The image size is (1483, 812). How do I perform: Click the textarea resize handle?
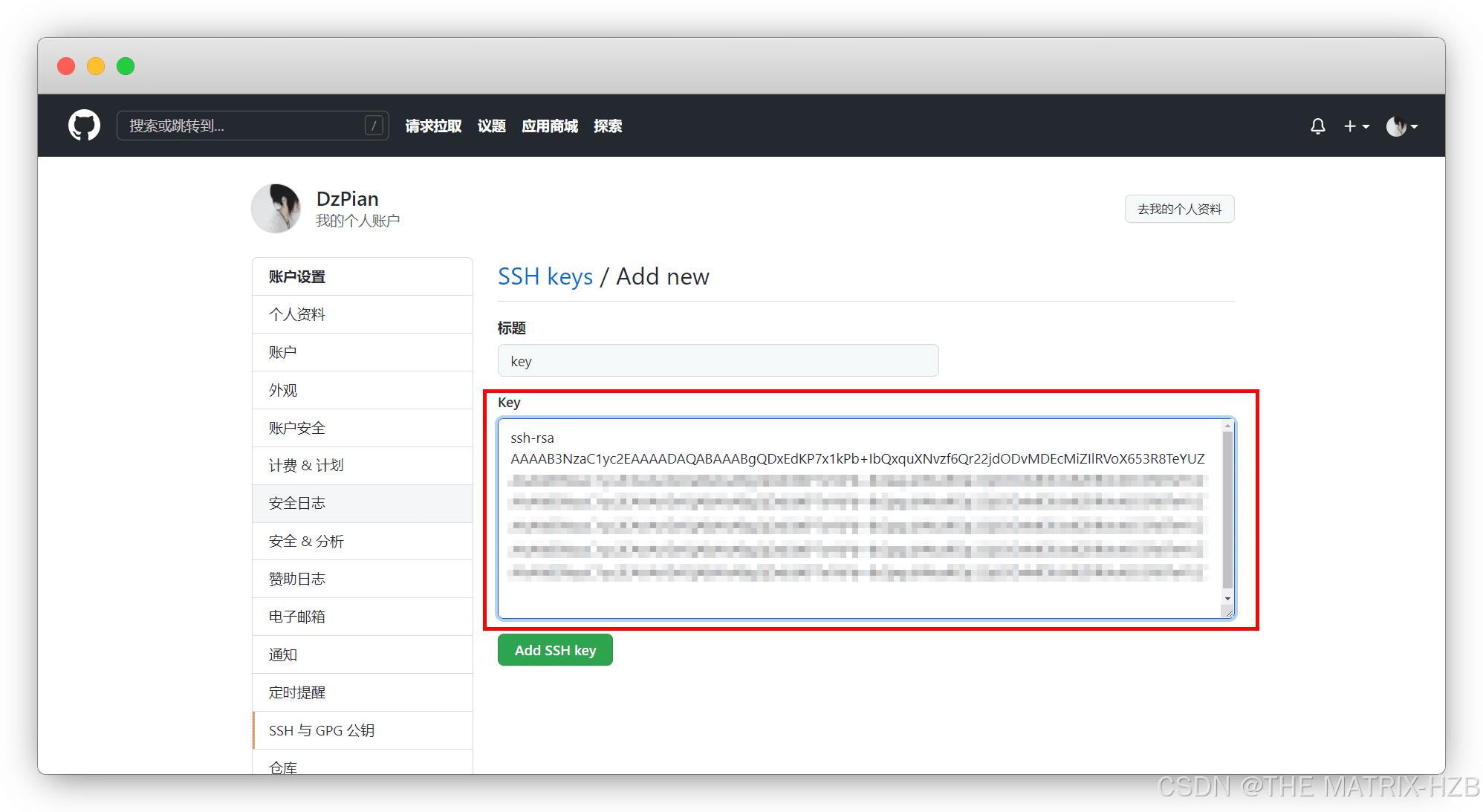coord(1229,613)
